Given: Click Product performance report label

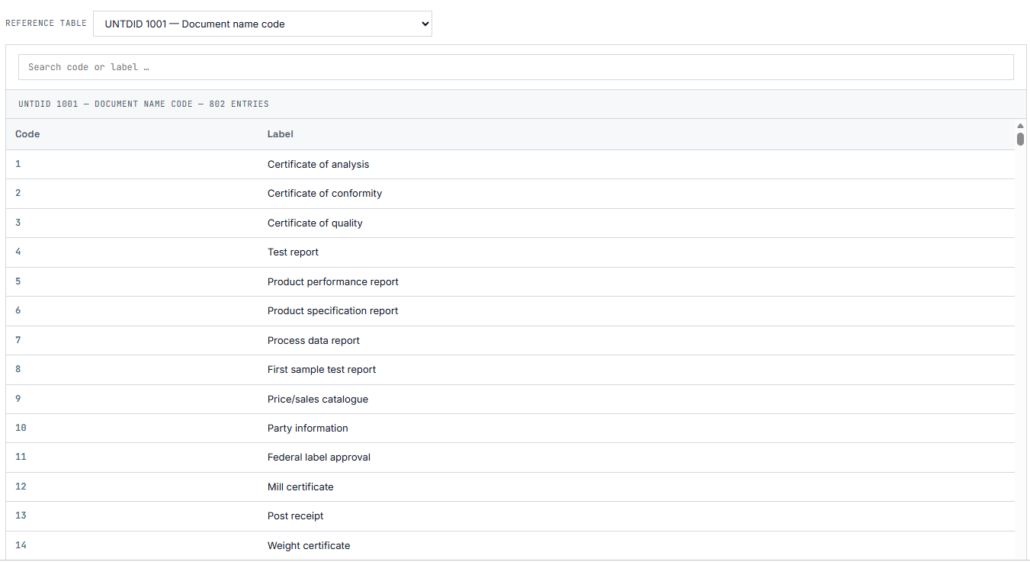Looking at the screenshot, I should point(332,282).
